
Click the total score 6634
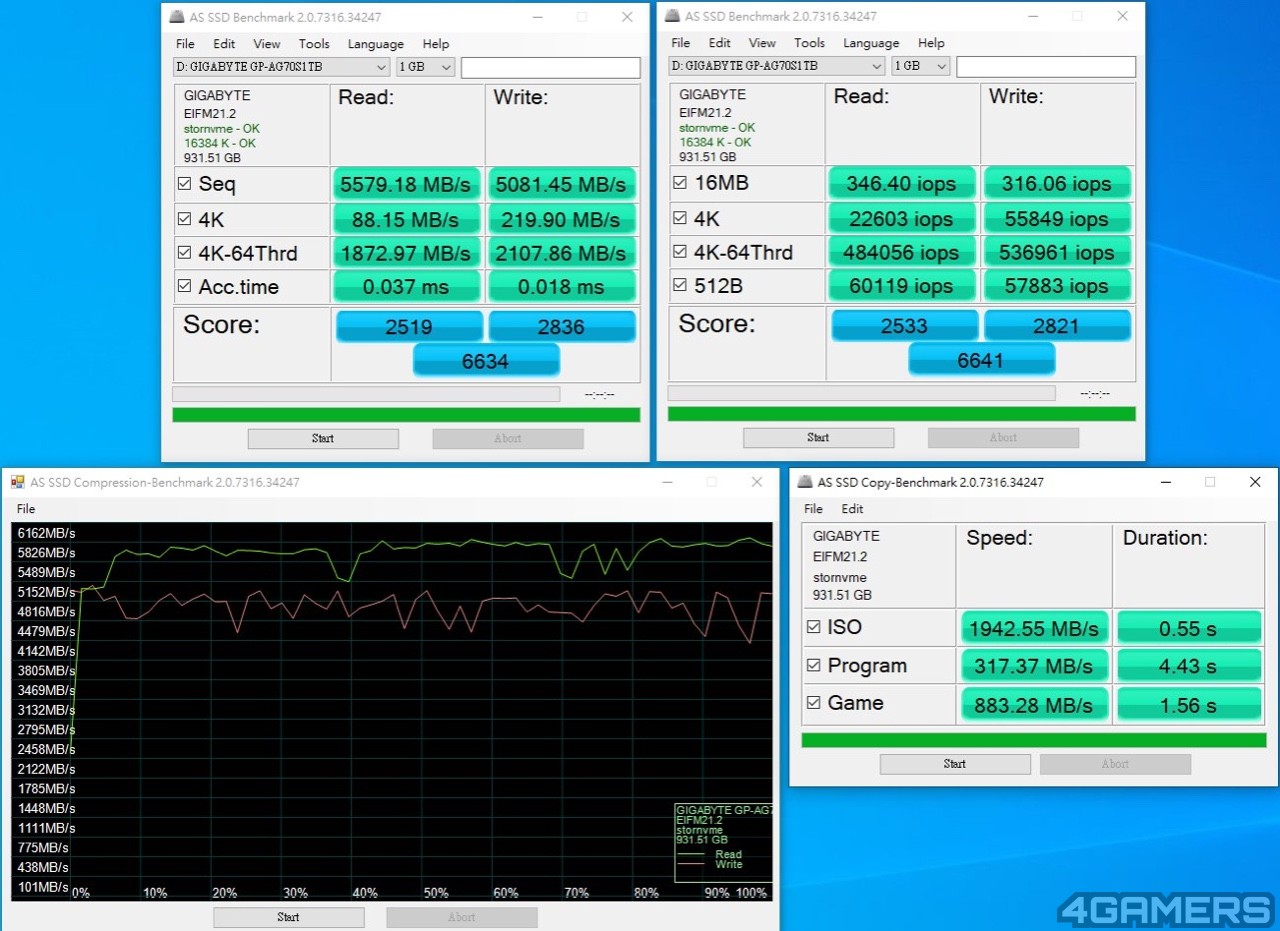pyautogui.click(x=486, y=361)
